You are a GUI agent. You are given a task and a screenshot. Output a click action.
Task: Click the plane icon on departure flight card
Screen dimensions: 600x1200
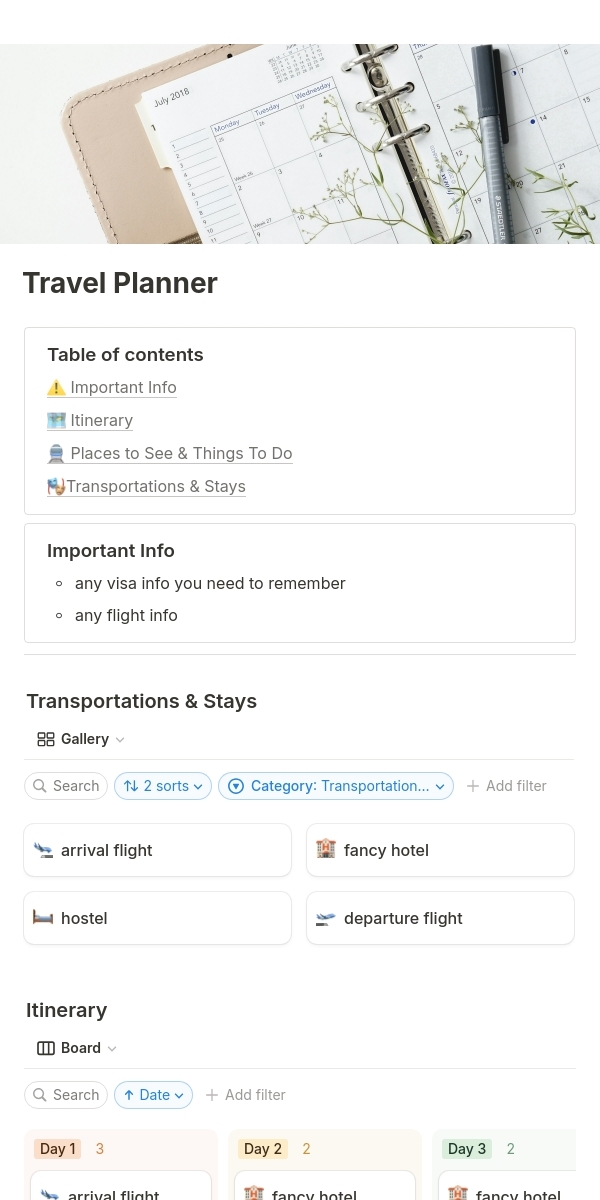click(x=326, y=918)
